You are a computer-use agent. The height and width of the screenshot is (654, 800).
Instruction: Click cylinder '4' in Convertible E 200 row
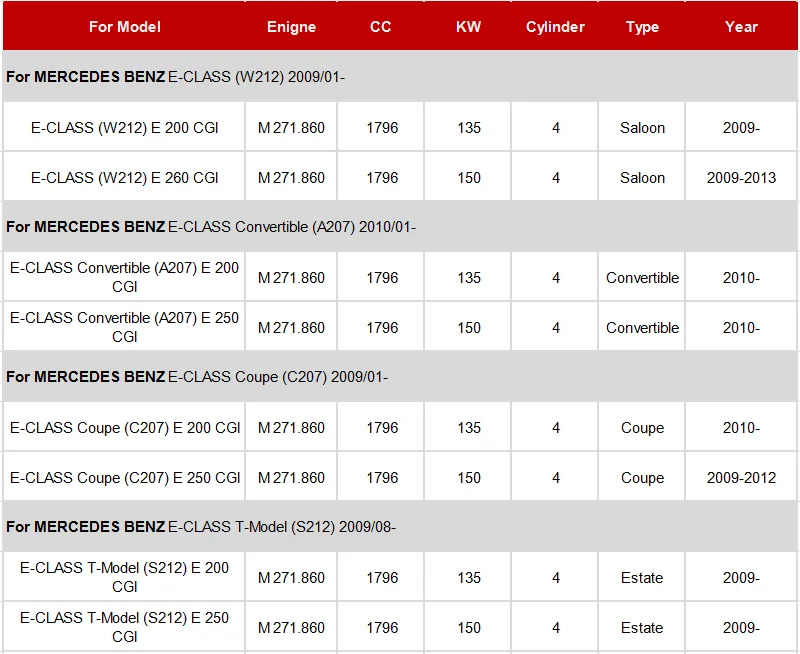(x=556, y=278)
